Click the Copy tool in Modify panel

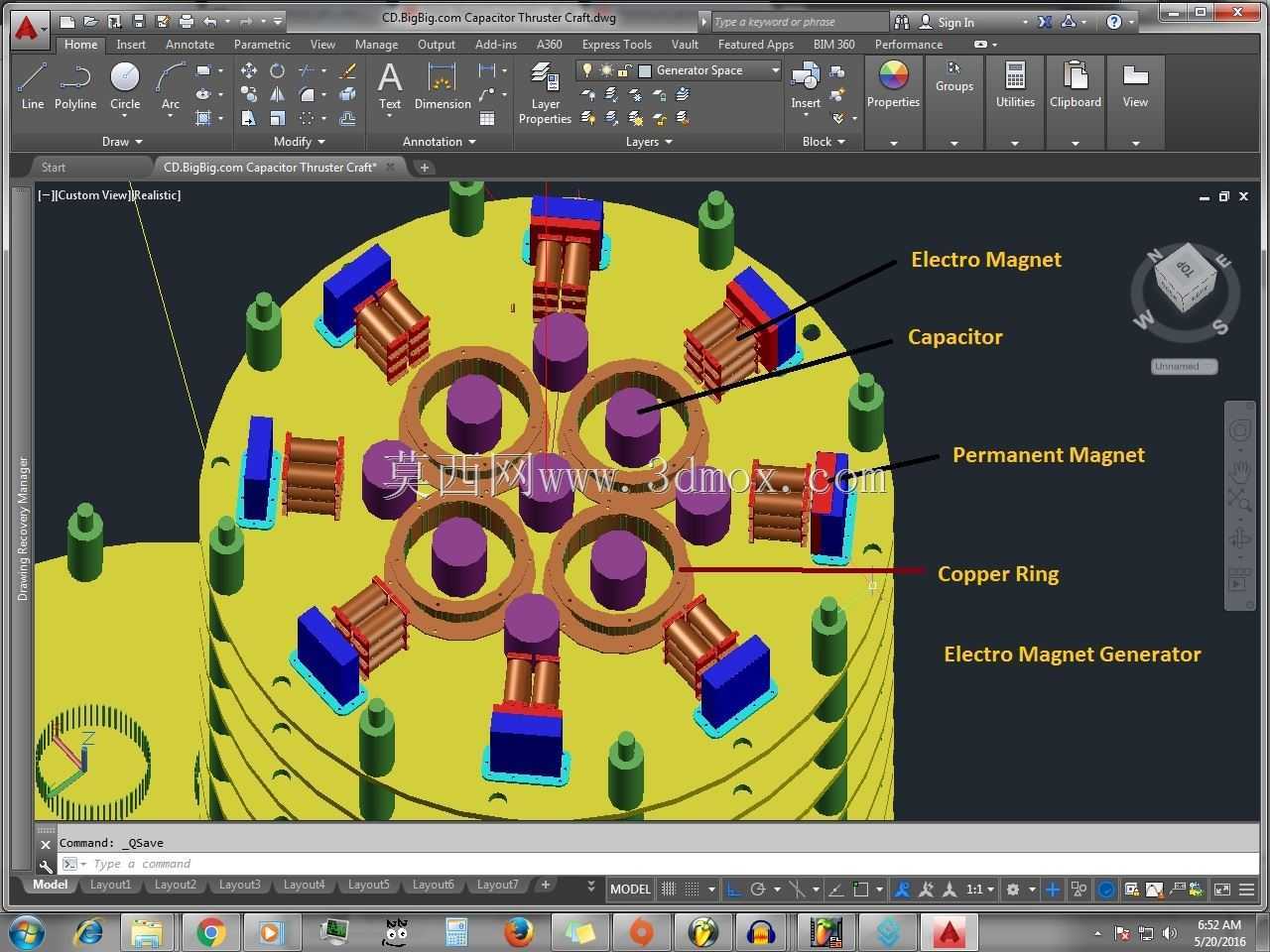(x=249, y=94)
